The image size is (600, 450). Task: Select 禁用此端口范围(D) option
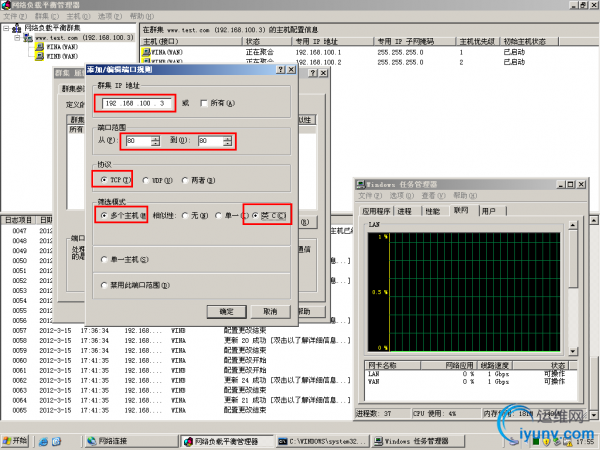click(x=104, y=285)
